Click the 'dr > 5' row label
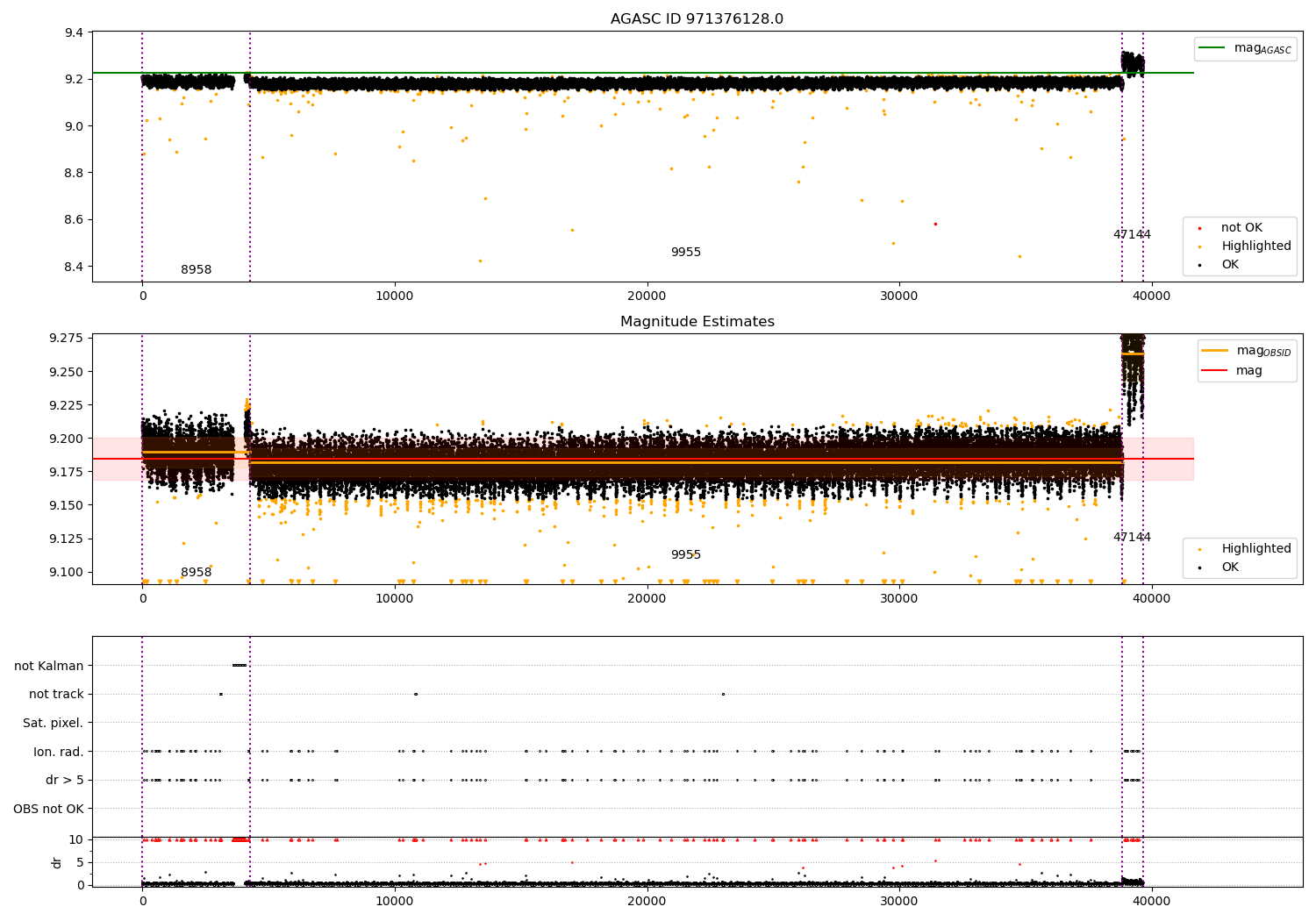The width and height of the screenshot is (1316, 921). coord(65,780)
